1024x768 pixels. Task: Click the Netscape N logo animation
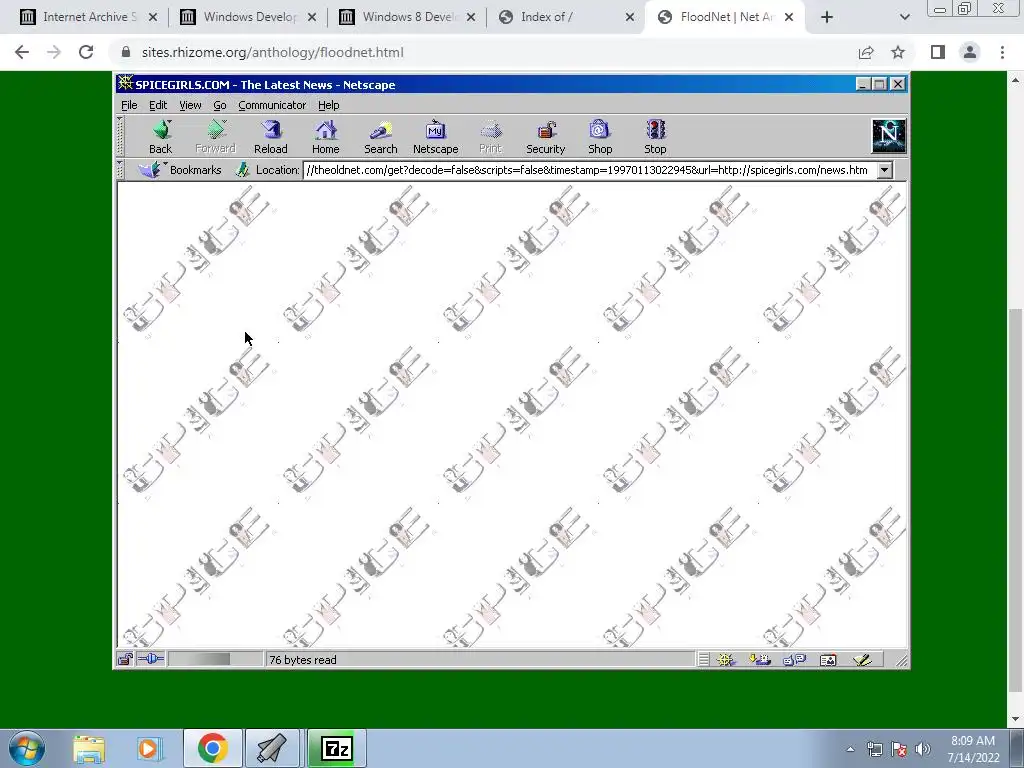[889, 136]
